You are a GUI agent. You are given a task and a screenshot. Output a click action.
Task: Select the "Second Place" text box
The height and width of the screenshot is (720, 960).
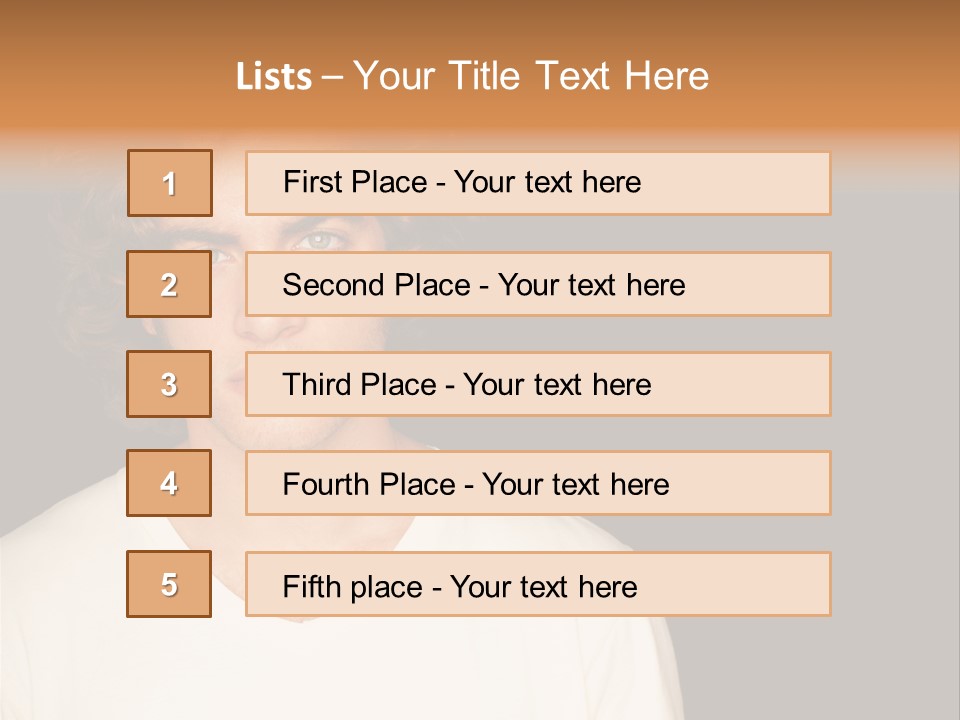[538, 284]
